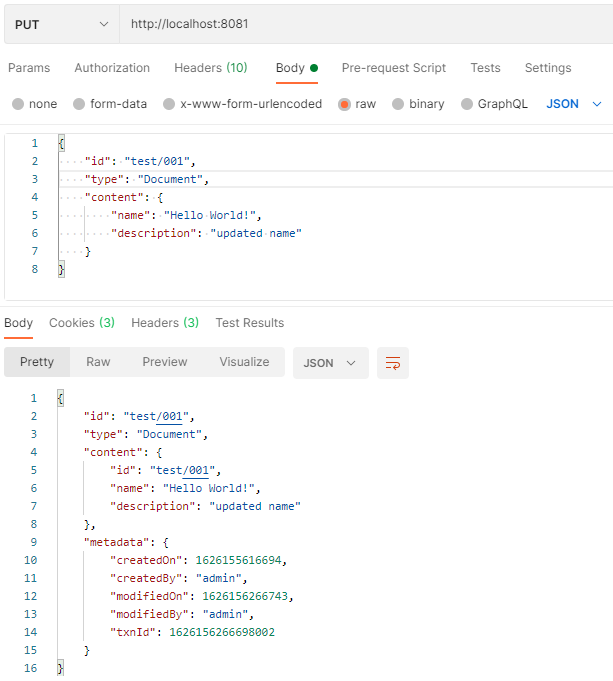This screenshot has width=613, height=681.
Task: Click response "name": "Hello World!" line
Action: 185,489
